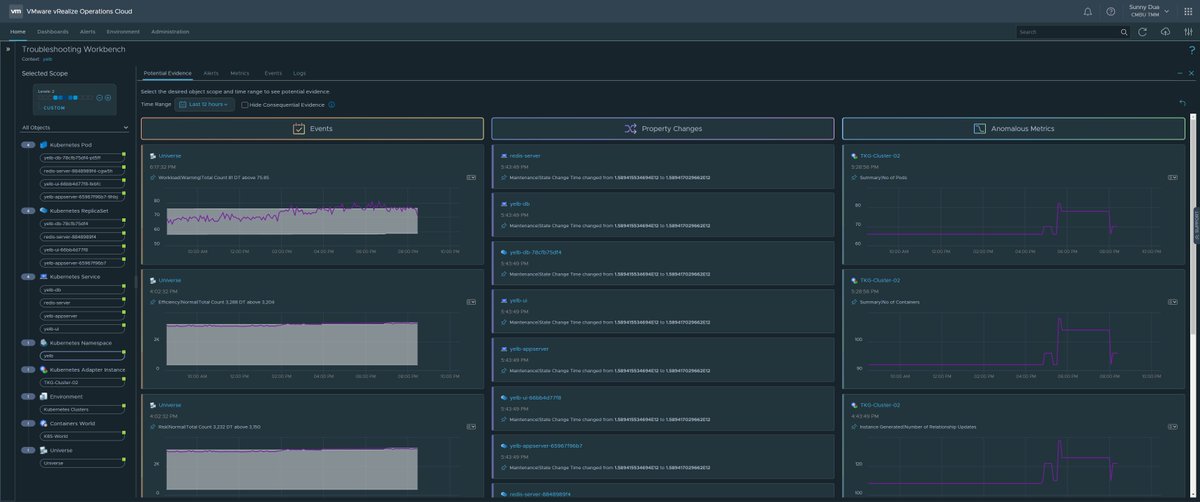
Task: Click the cloud upload icon
Action: pos(1166,32)
